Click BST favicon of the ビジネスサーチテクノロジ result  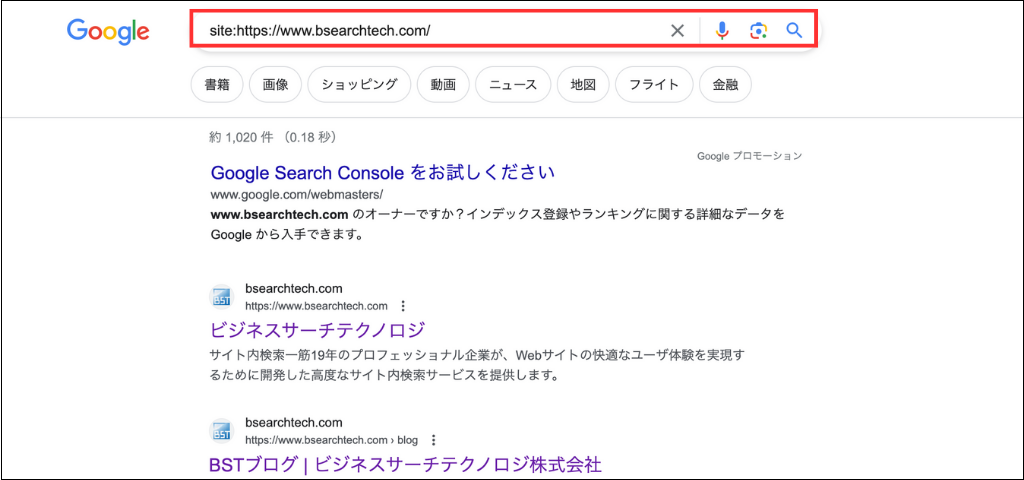[x=221, y=297]
